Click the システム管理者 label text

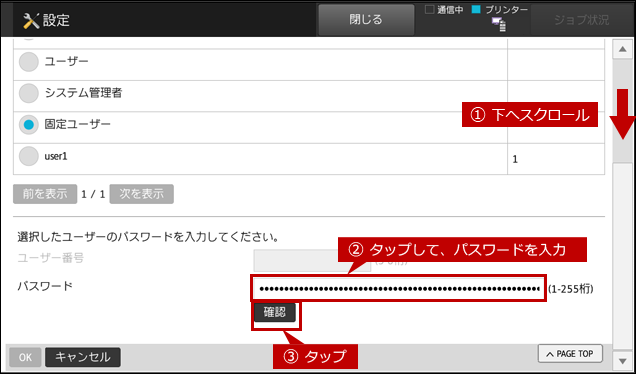coord(84,93)
